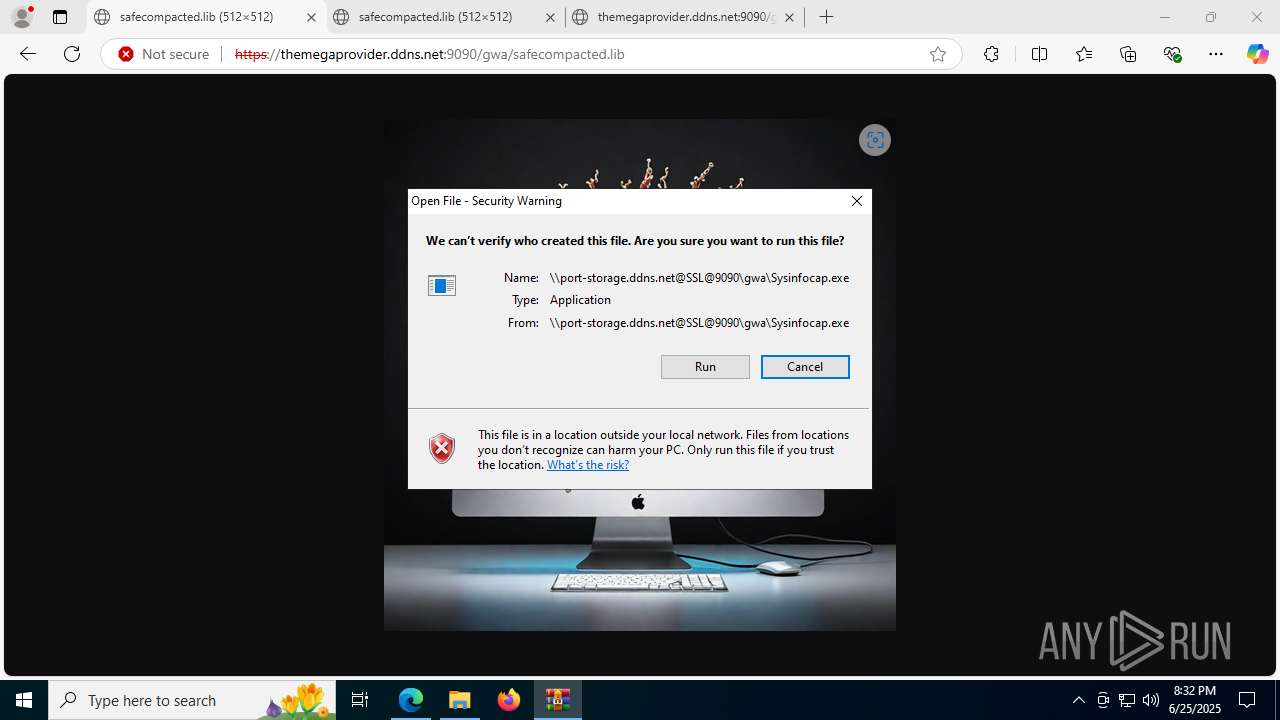1280x720 pixels.
Task: Open the Settings and more menu
Action: (x=1216, y=54)
